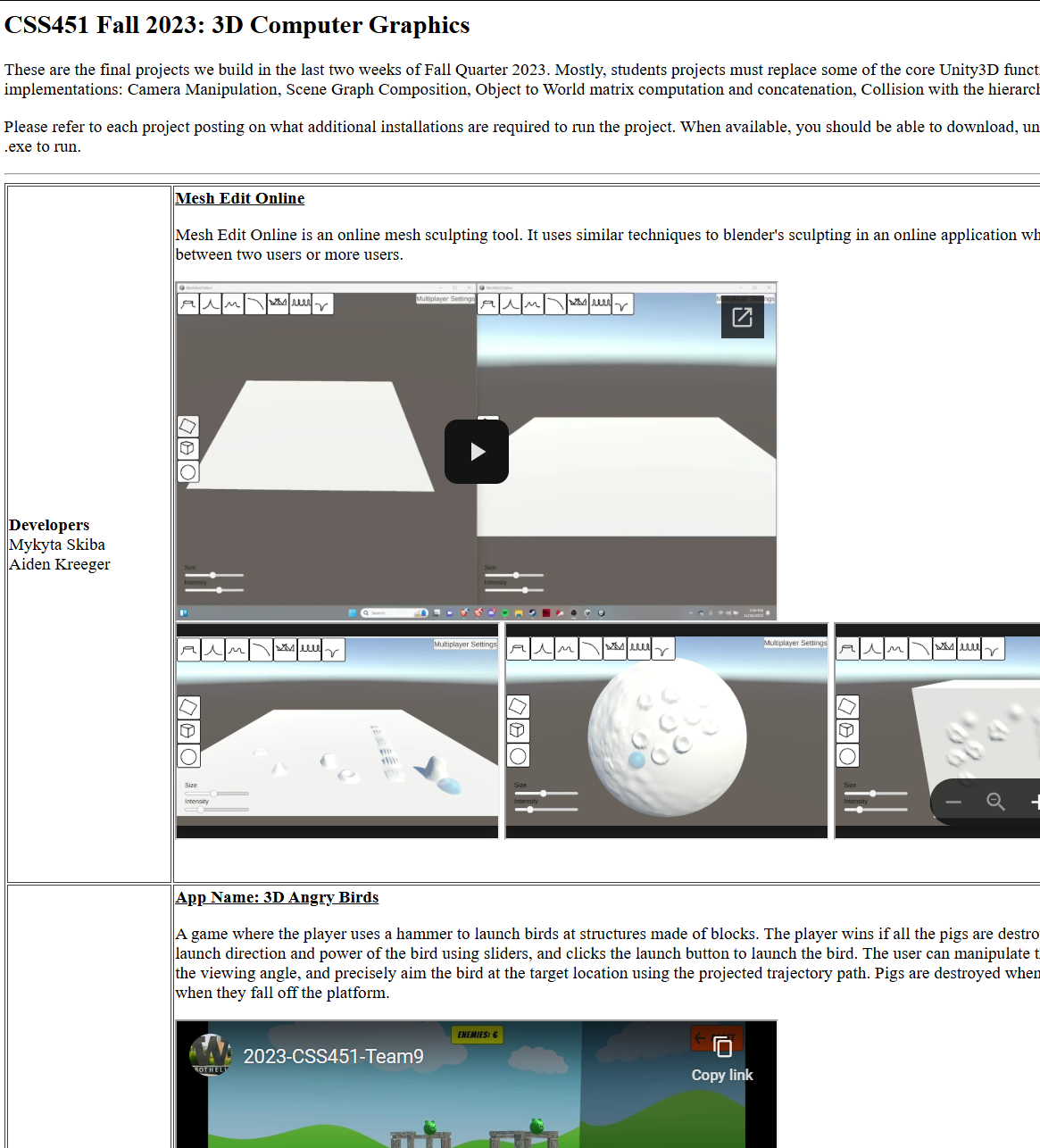The image size is (1040, 1148).
Task: Open the Mesh Edit Online link
Action: coord(240,198)
